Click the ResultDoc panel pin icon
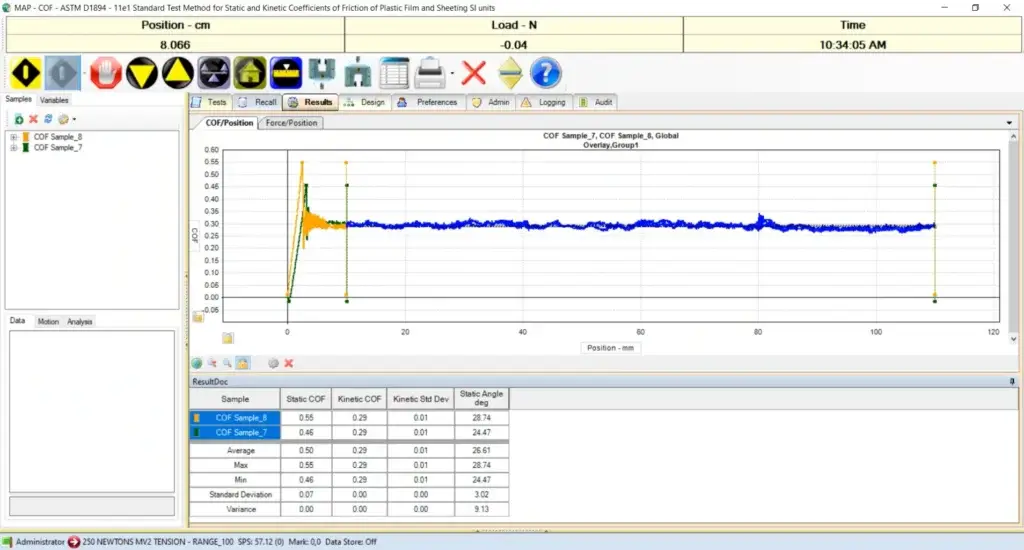Image resolution: width=1024 pixels, height=550 pixels. pos(1012,381)
